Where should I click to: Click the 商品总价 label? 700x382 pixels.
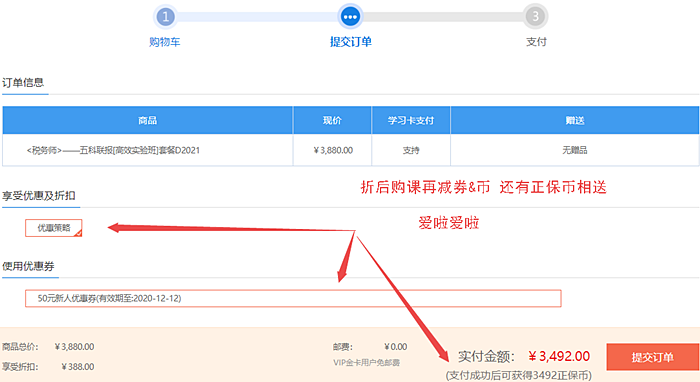click(20, 347)
